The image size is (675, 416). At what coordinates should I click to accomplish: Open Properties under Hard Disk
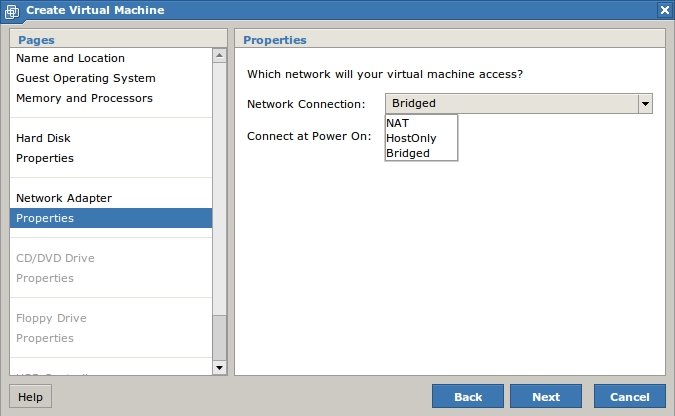(x=111, y=158)
